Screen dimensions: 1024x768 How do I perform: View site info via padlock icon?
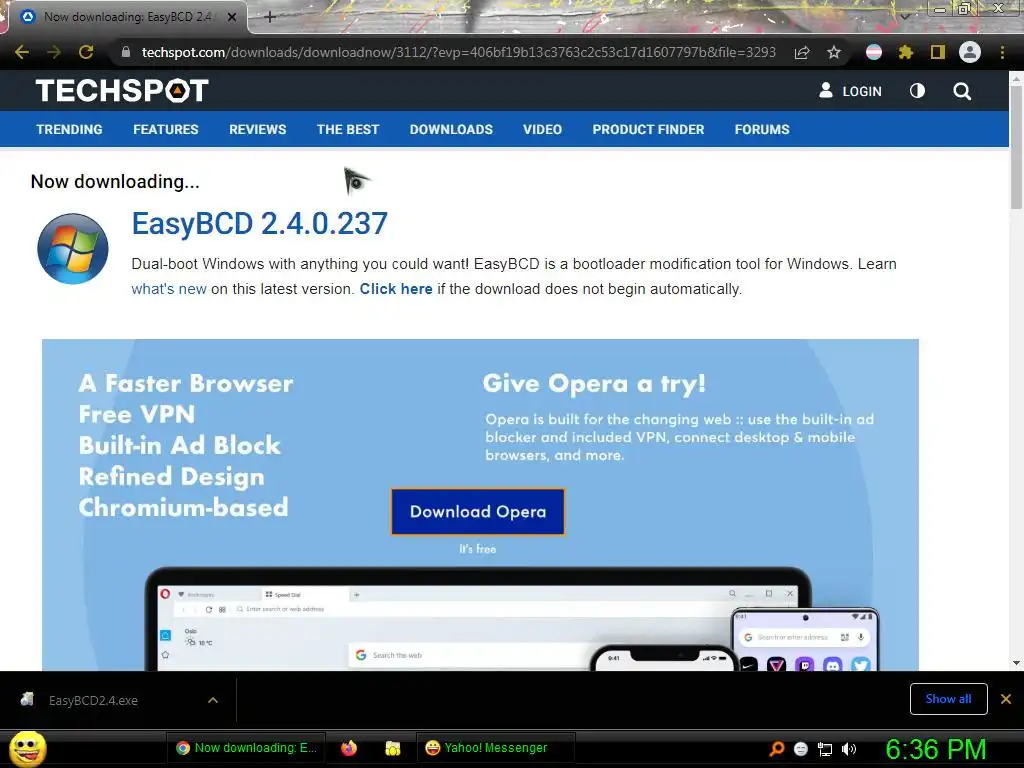(125, 52)
